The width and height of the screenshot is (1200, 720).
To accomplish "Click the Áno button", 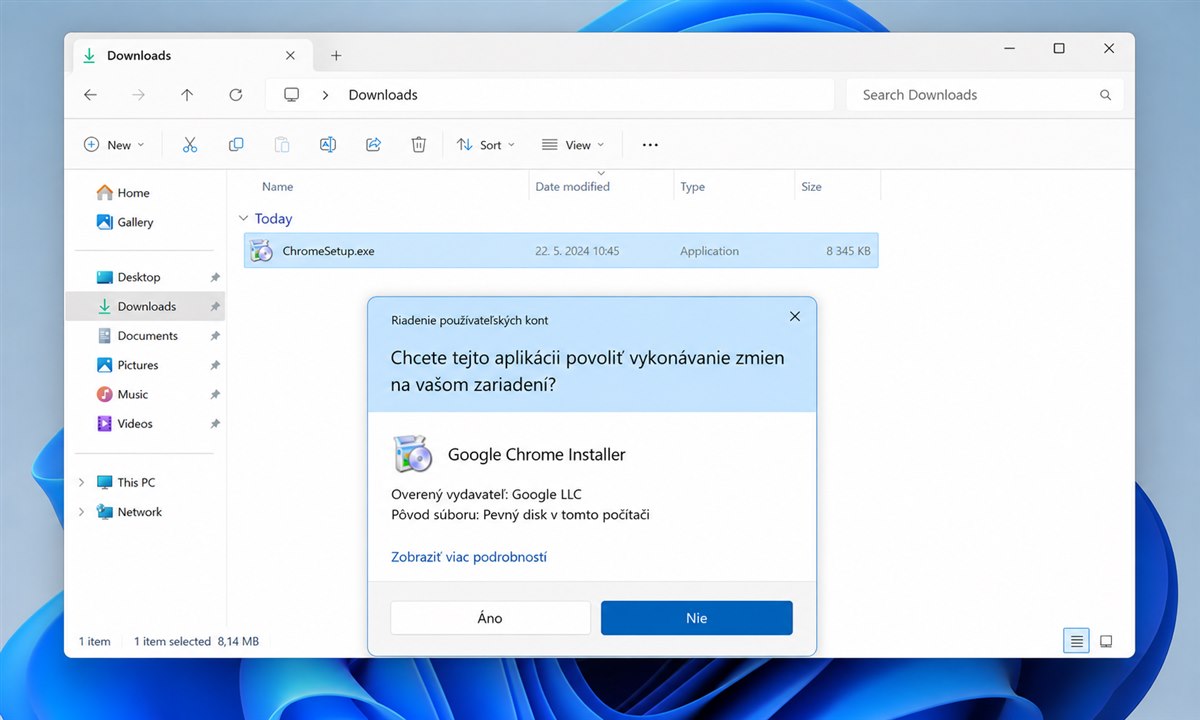I will pos(490,618).
